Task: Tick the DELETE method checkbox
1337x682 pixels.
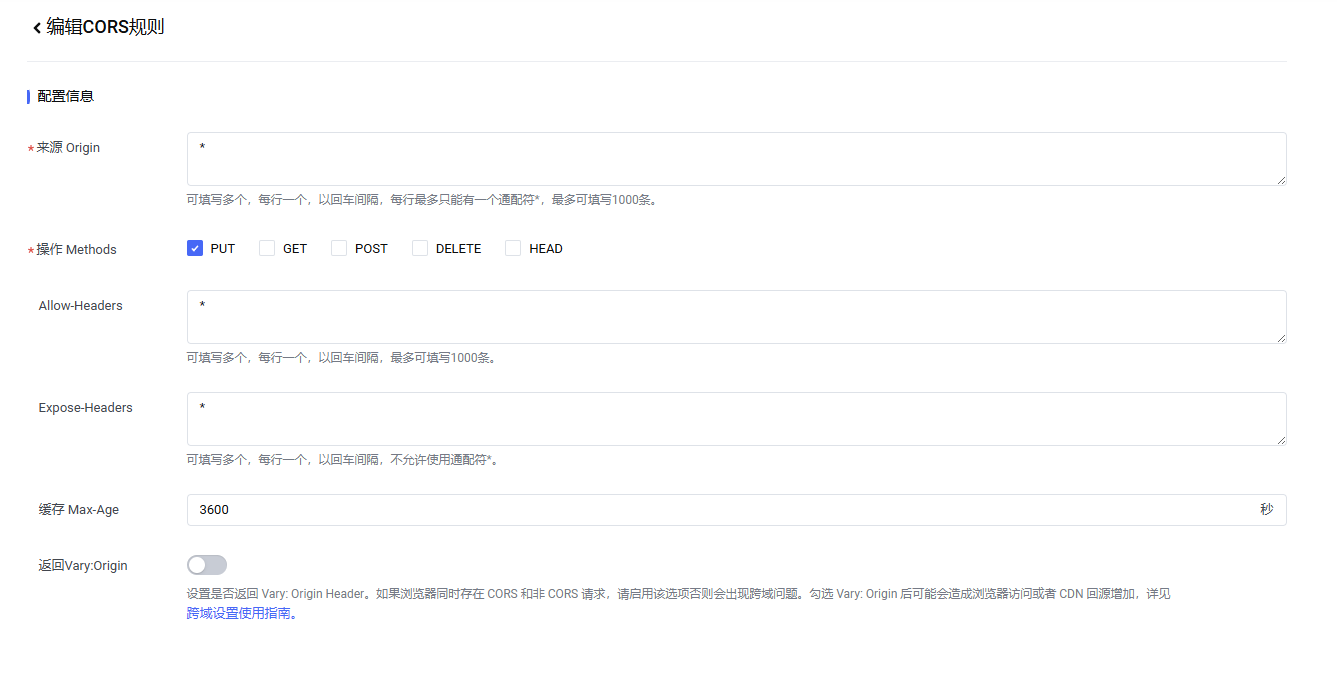Action: 420,248
